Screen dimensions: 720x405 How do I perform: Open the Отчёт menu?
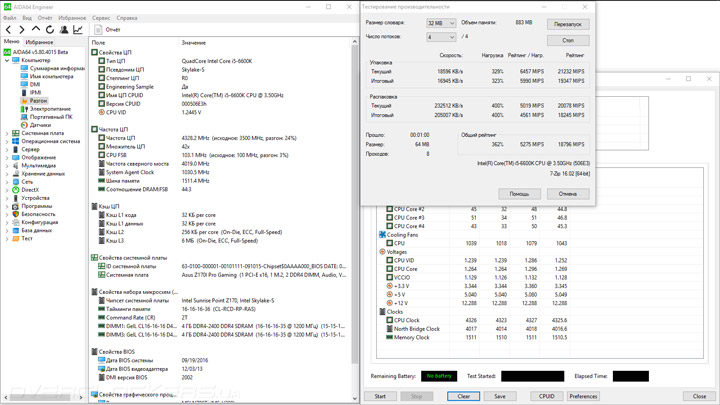click(x=45, y=18)
